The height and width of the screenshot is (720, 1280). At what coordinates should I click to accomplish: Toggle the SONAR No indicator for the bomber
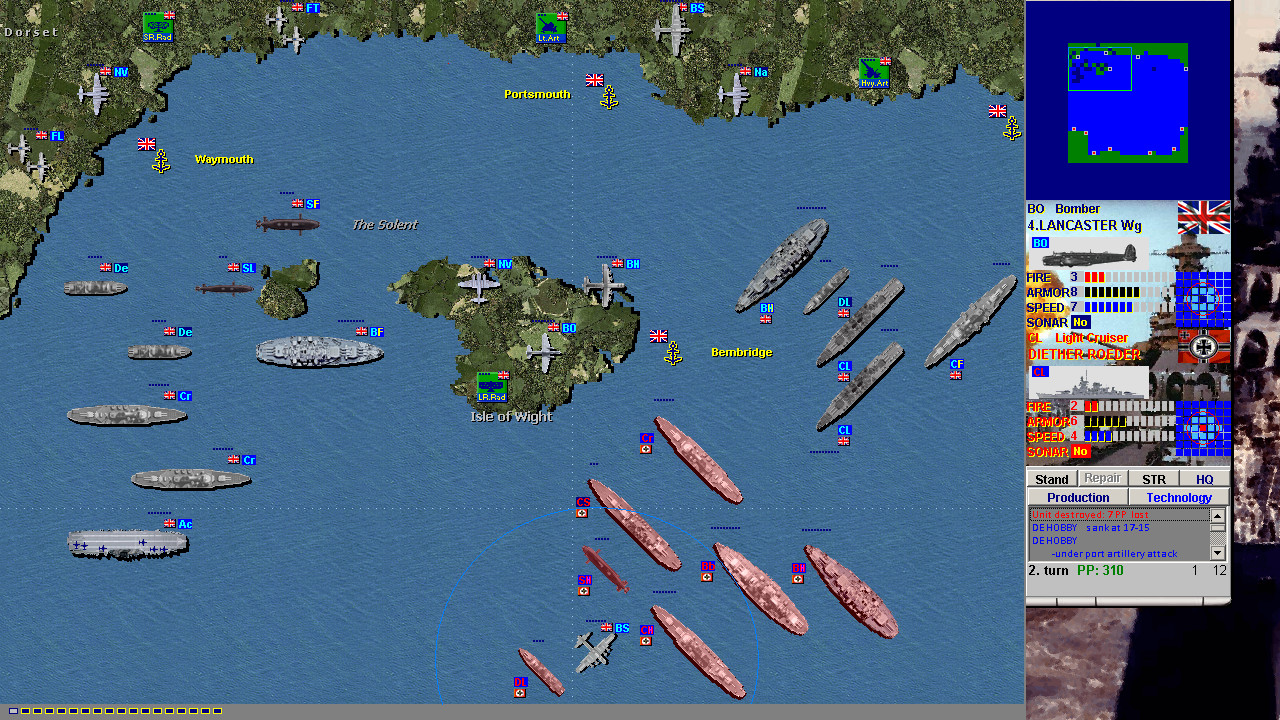1079,322
